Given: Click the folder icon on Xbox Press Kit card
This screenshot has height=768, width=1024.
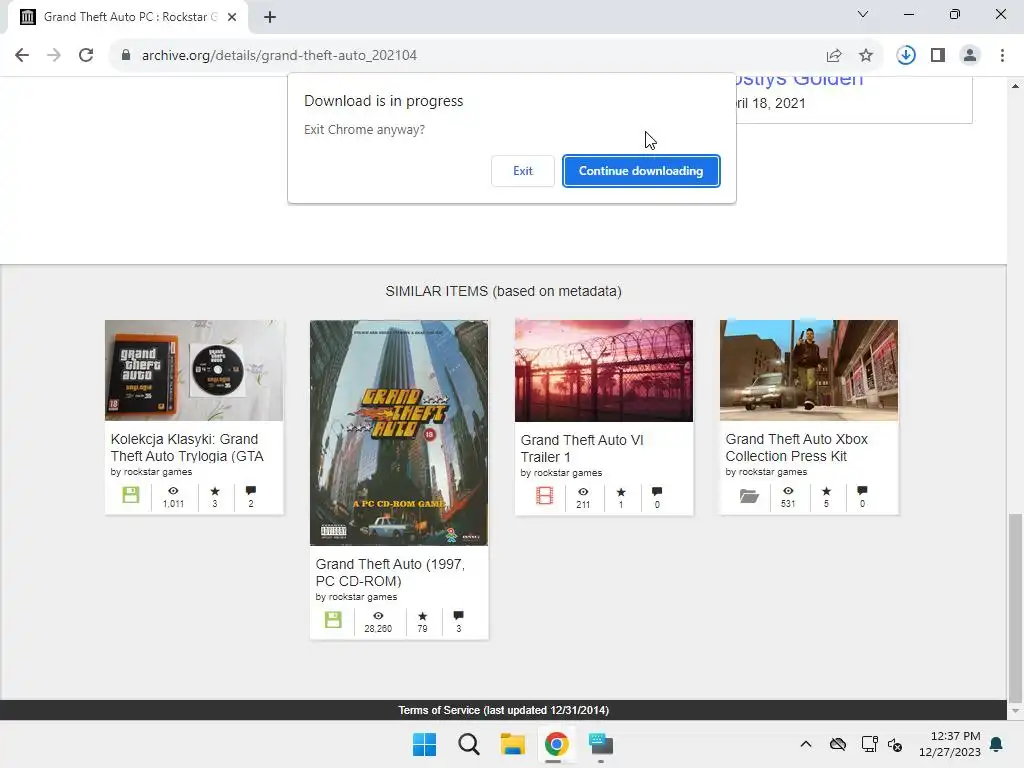Looking at the screenshot, I should coord(749,496).
